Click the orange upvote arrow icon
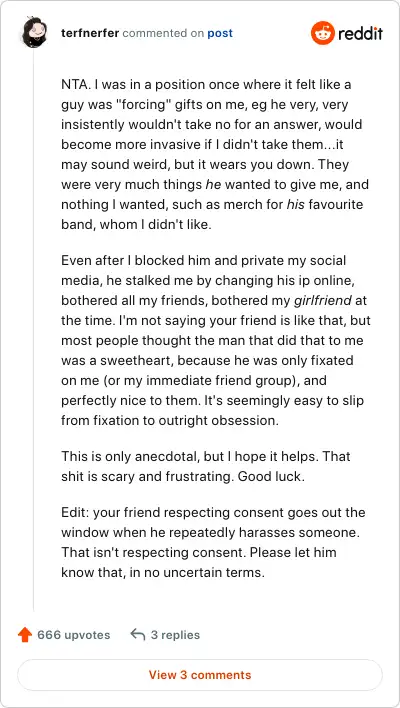 click(x=25, y=634)
